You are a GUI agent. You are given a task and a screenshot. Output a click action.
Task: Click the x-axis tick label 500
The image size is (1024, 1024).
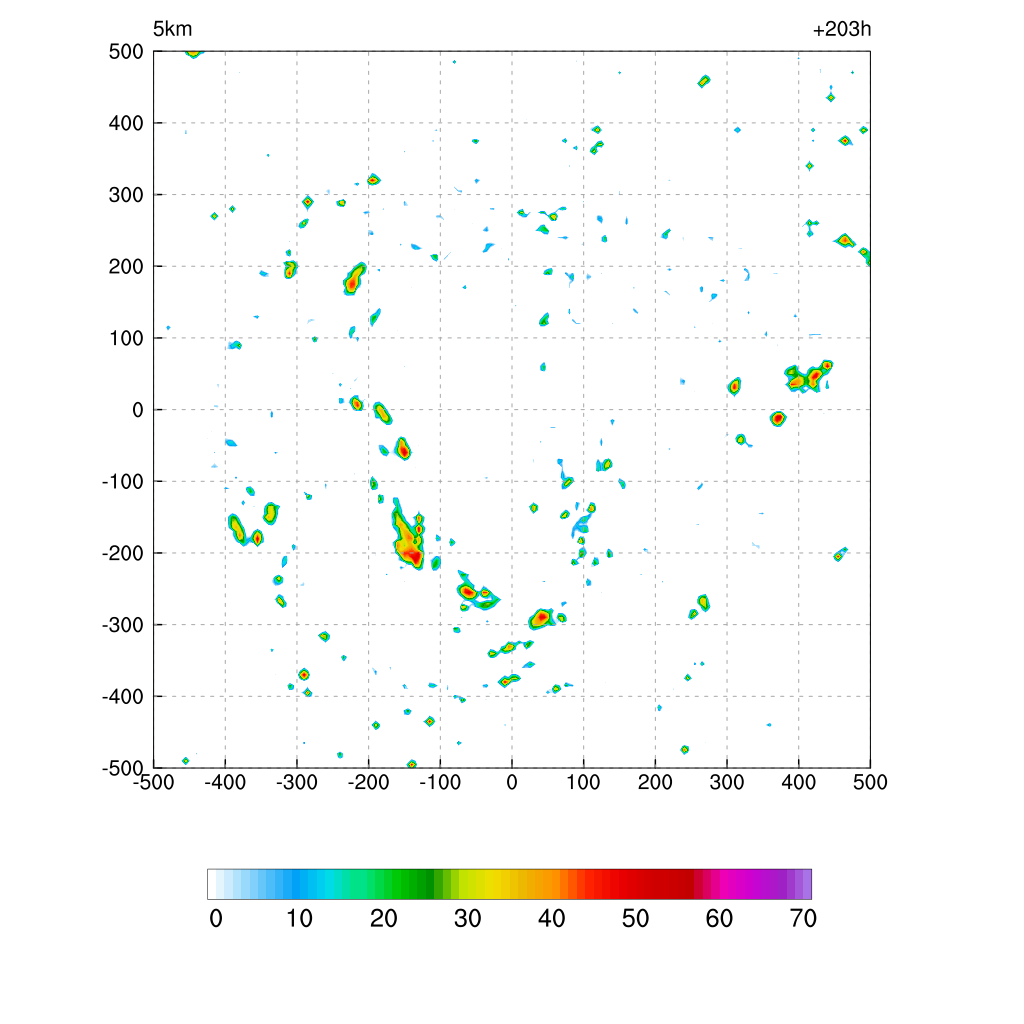[x=870, y=782]
